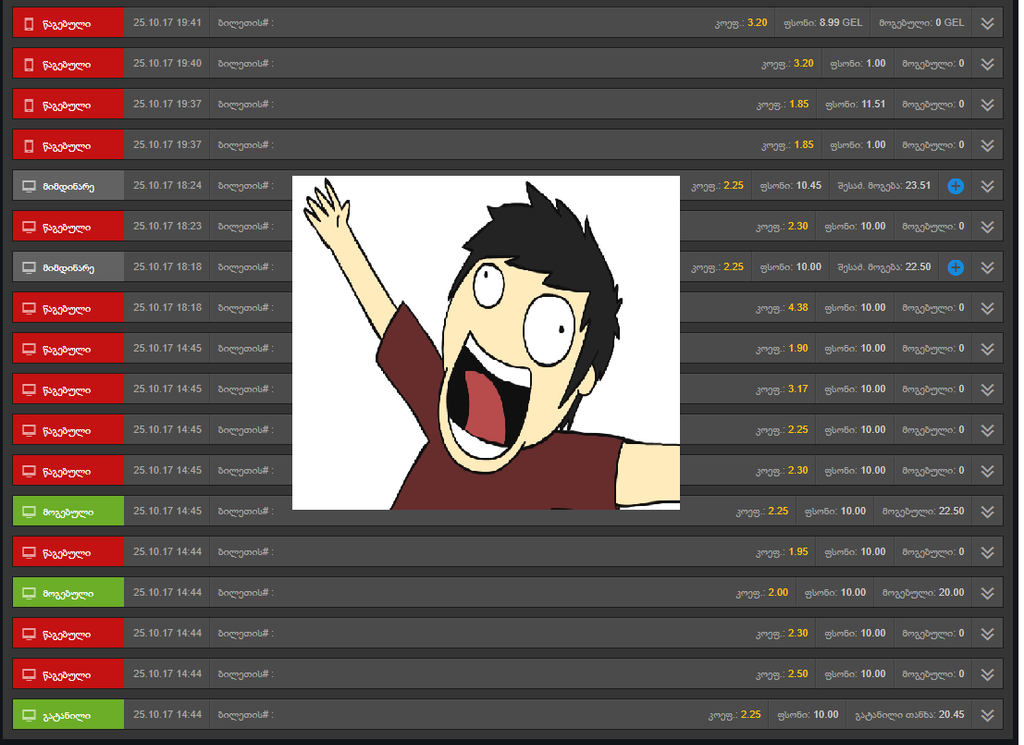Click the 25.10.17 19:41 timestamp
This screenshot has height=745, width=1024.
pos(167,23)
